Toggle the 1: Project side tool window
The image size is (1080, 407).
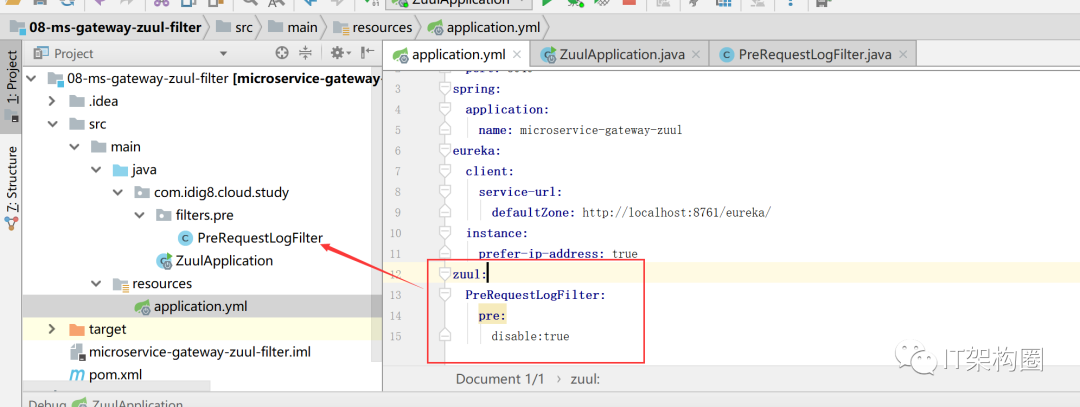pos(12,86)
